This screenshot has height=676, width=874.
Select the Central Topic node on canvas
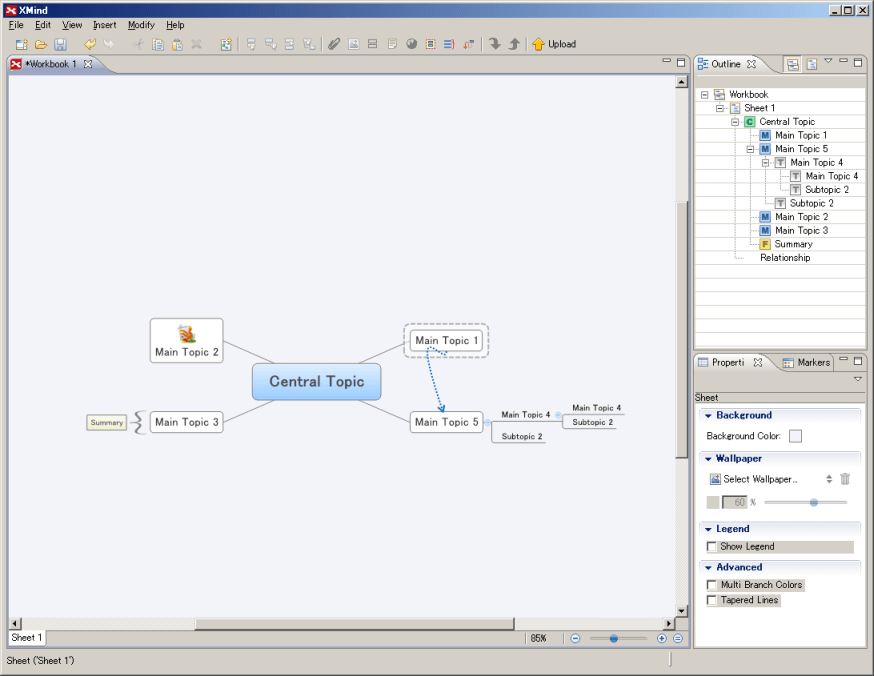click(x=316, y=381)
